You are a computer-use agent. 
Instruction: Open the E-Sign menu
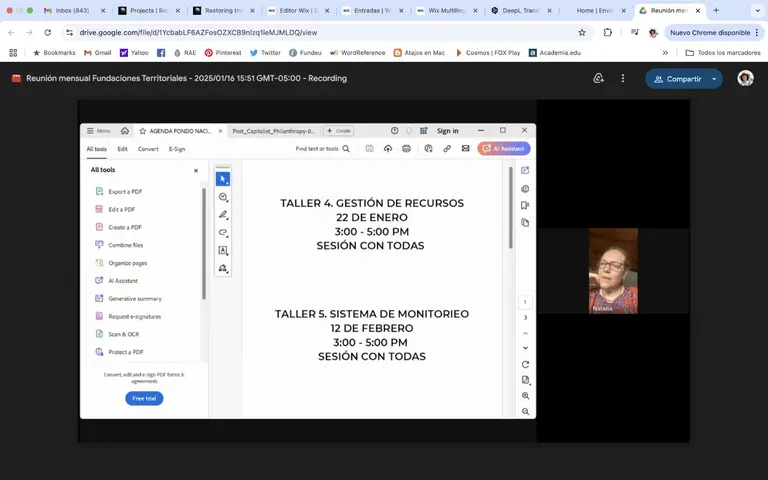coord(177,149)
